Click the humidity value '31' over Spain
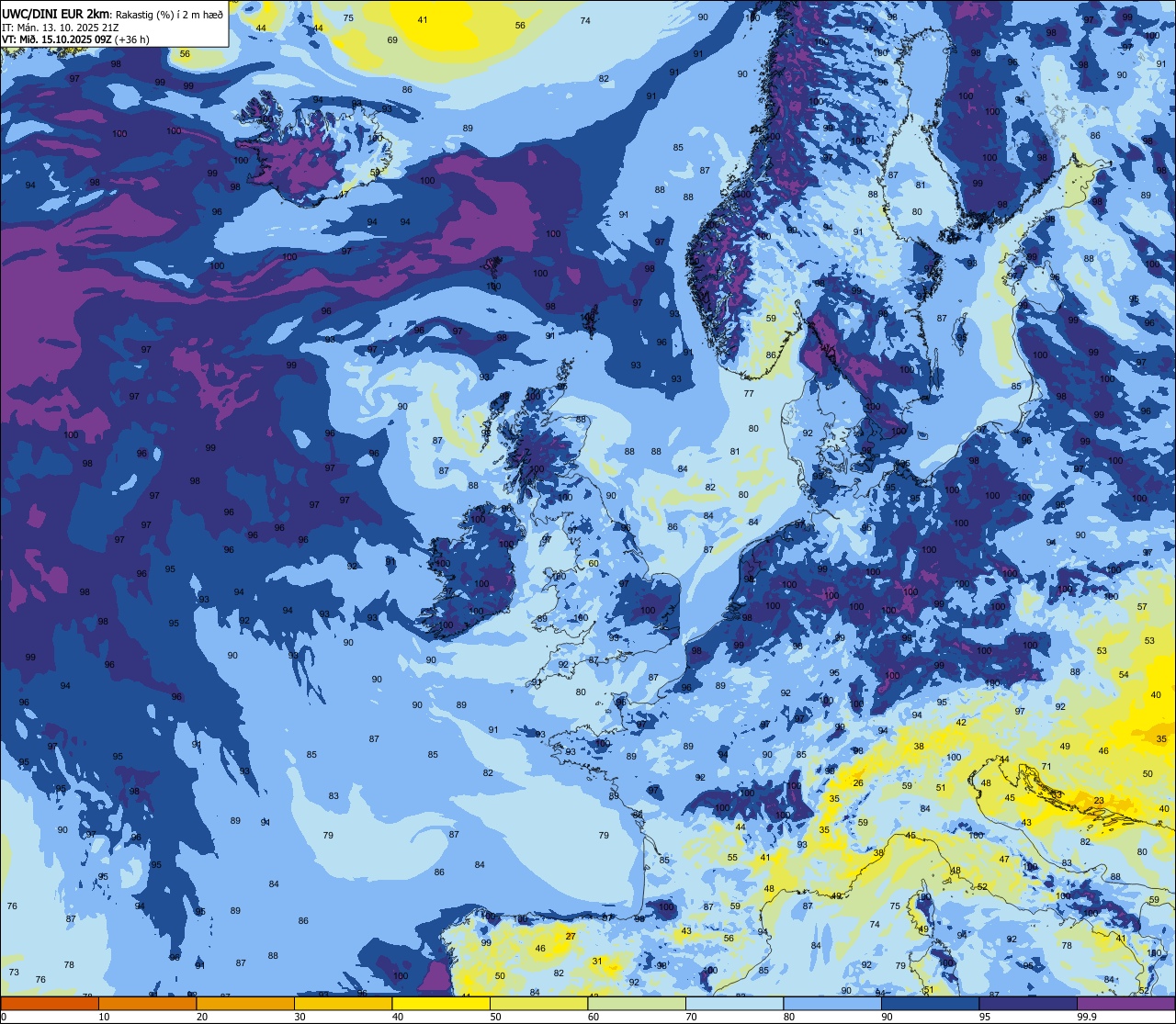Viewport: 1176px width, 1024px height. [597, 962]
